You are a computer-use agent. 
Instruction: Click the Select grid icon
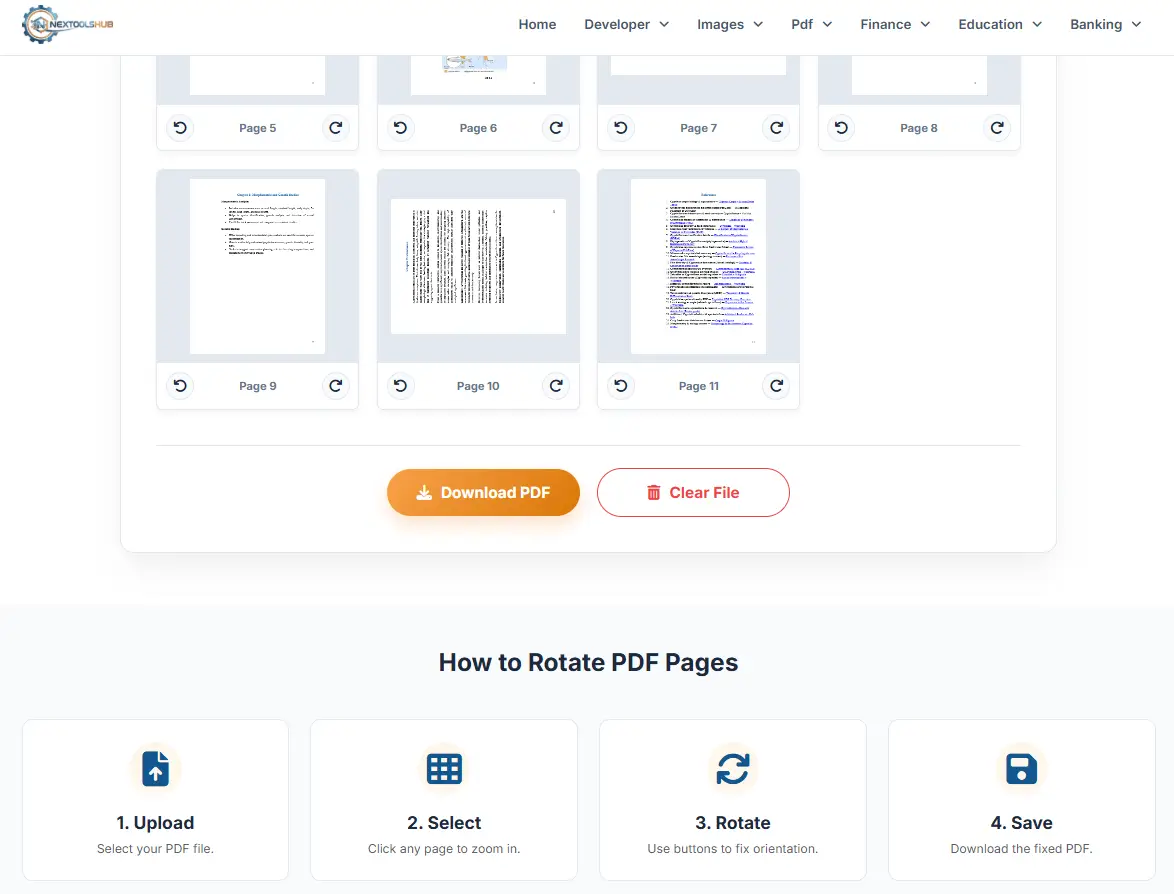pyautogui.click(x=444, y=768)
